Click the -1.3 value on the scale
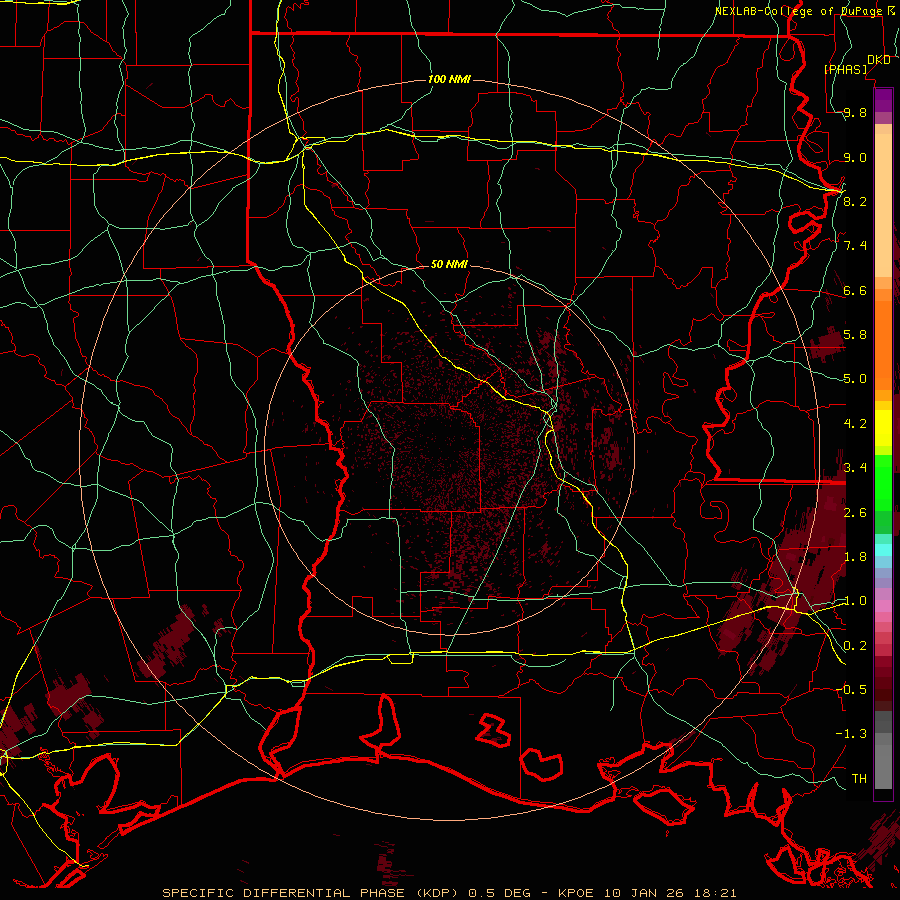This screenshot has height=900, width=900. [x=852, y=734]
